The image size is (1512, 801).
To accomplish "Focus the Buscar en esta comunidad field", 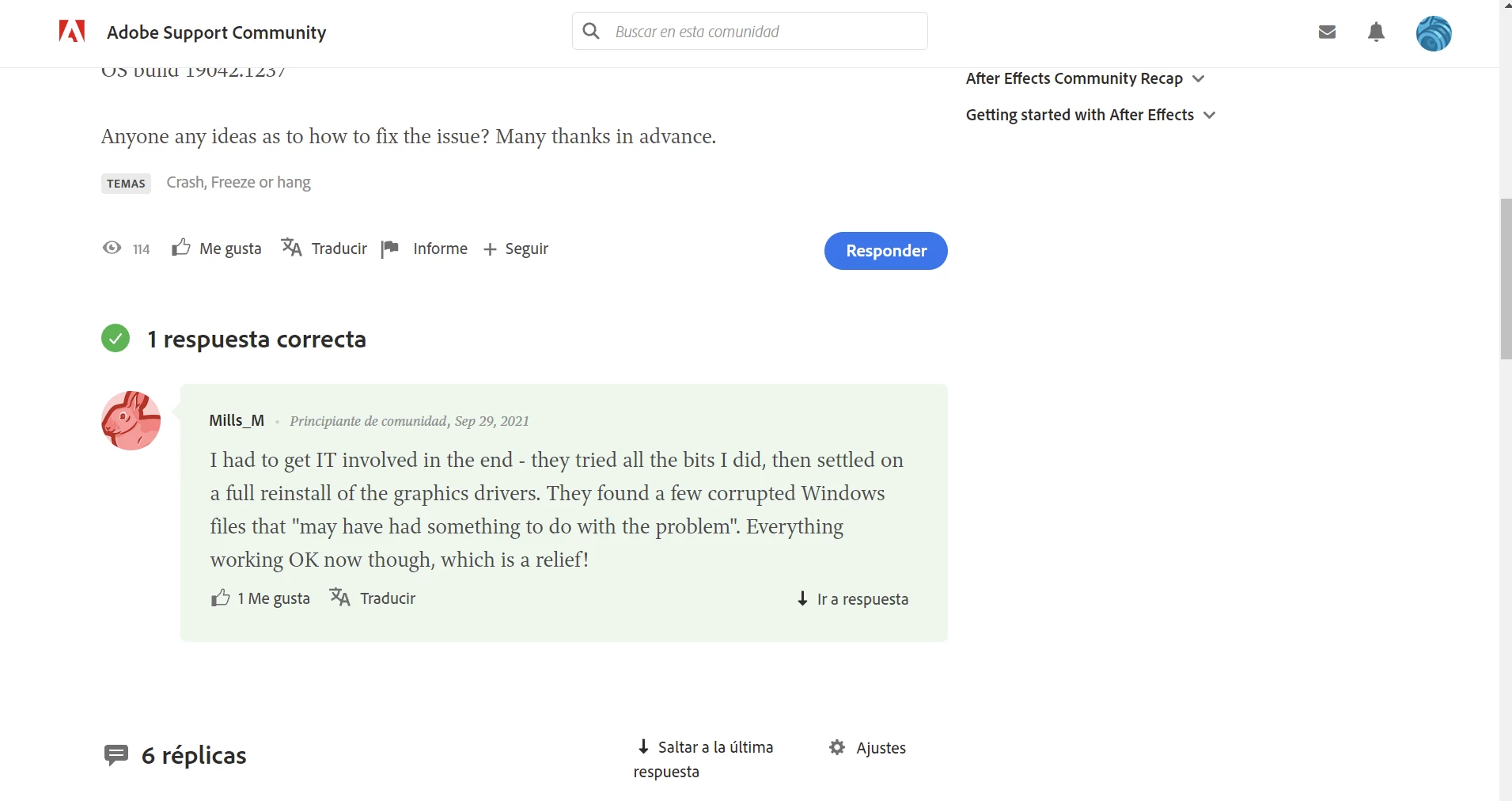I will 749,31.
